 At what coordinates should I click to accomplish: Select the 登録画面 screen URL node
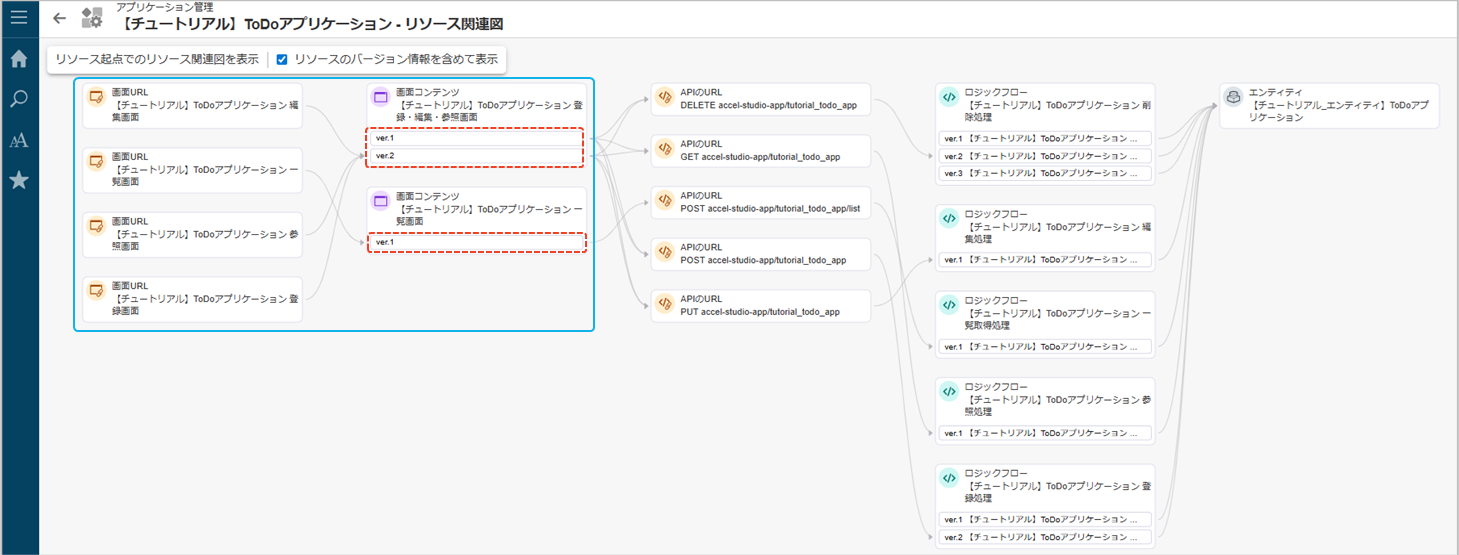[x=192, y=298]
